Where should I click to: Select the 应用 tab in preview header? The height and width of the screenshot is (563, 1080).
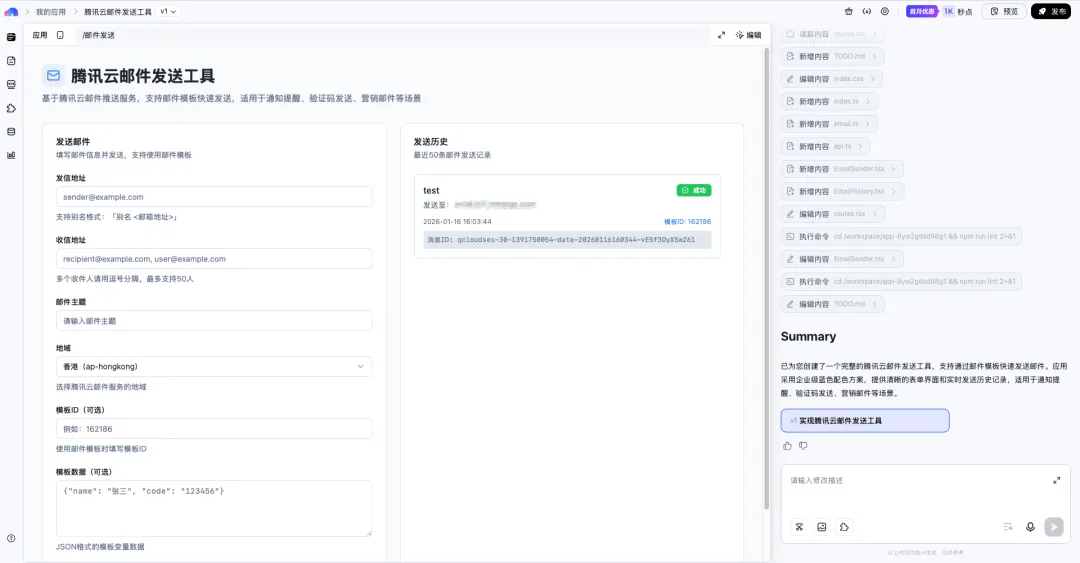[40, 35]
